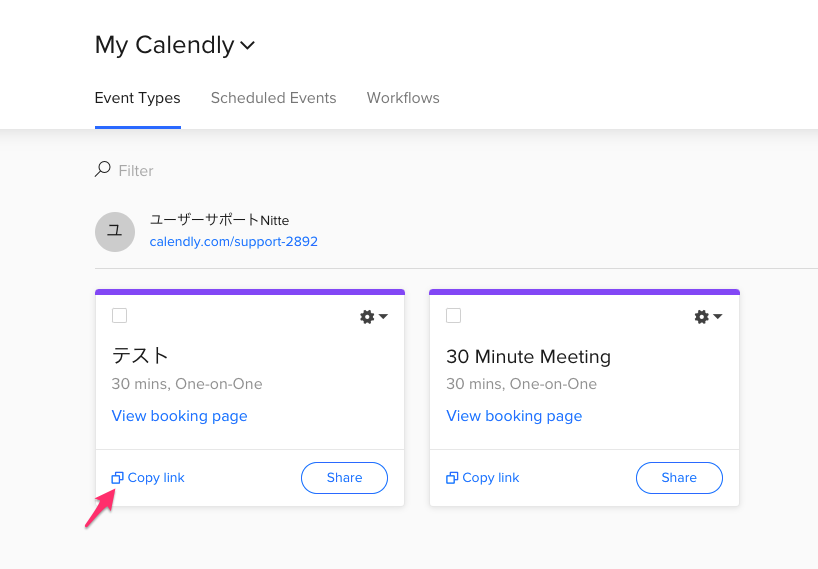Open the Workflows tab

pyautogui.click(x=403, y=98)
